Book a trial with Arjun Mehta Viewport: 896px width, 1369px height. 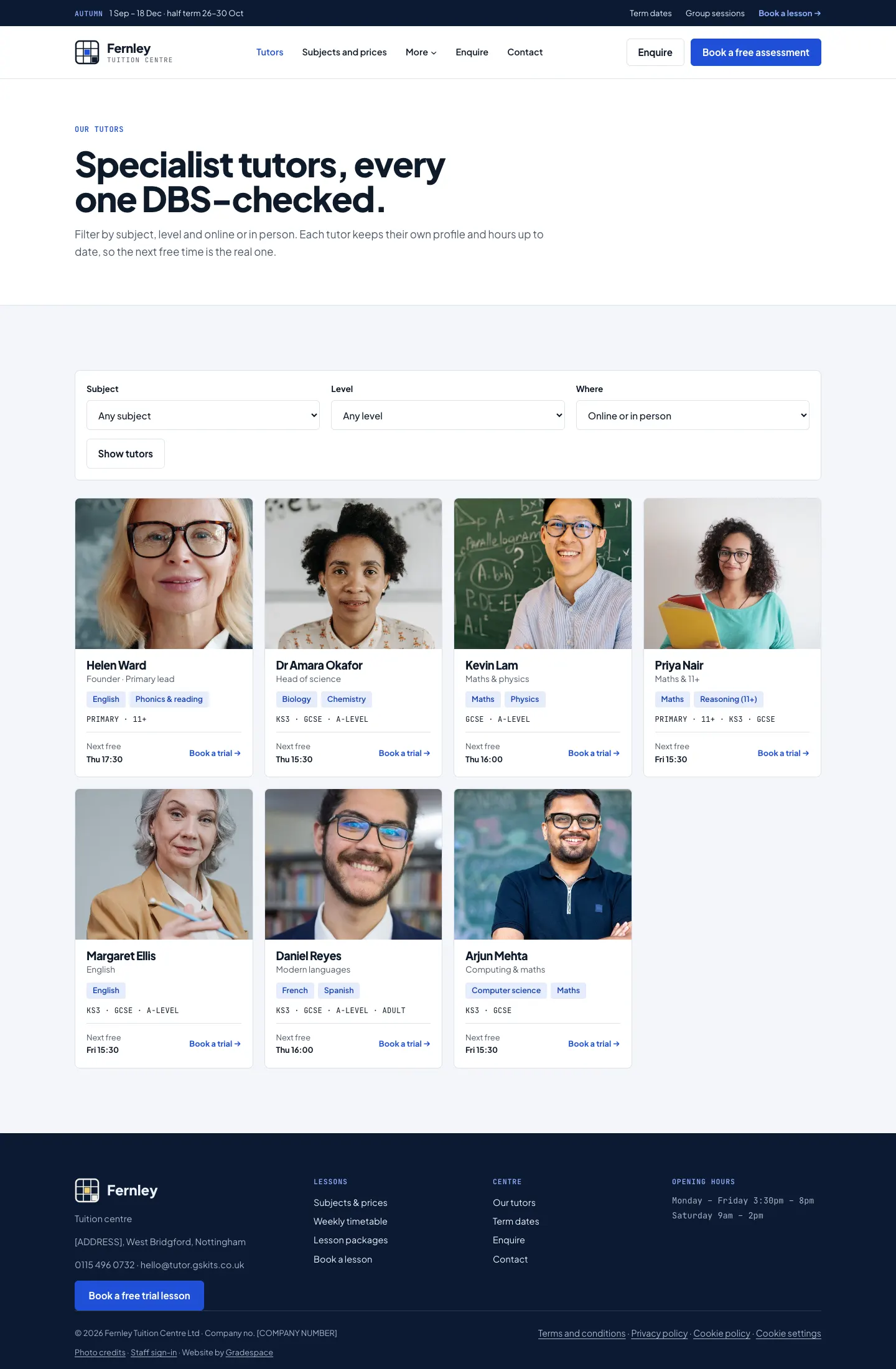(594, 1044)
